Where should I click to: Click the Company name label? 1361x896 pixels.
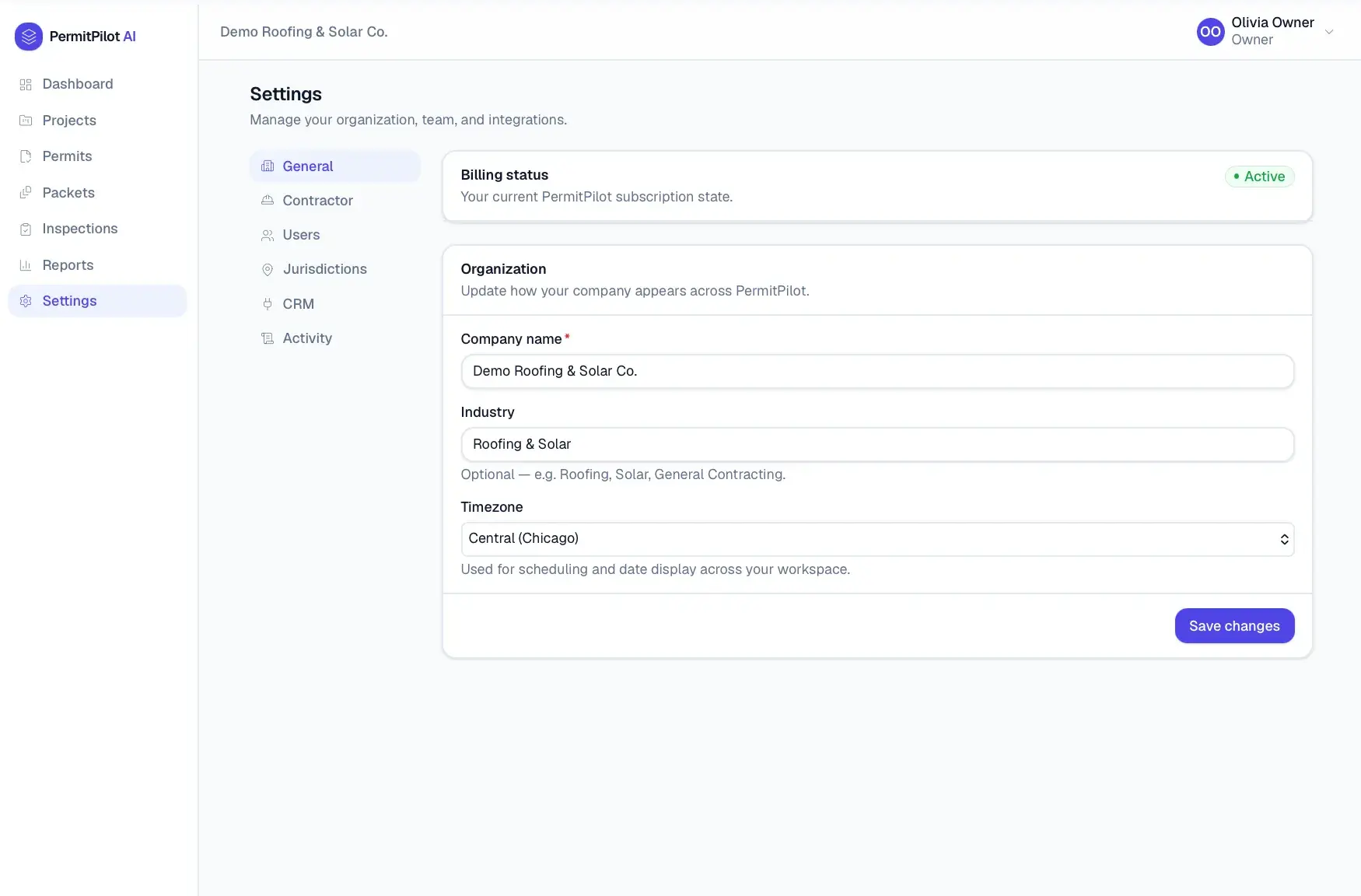511,339
